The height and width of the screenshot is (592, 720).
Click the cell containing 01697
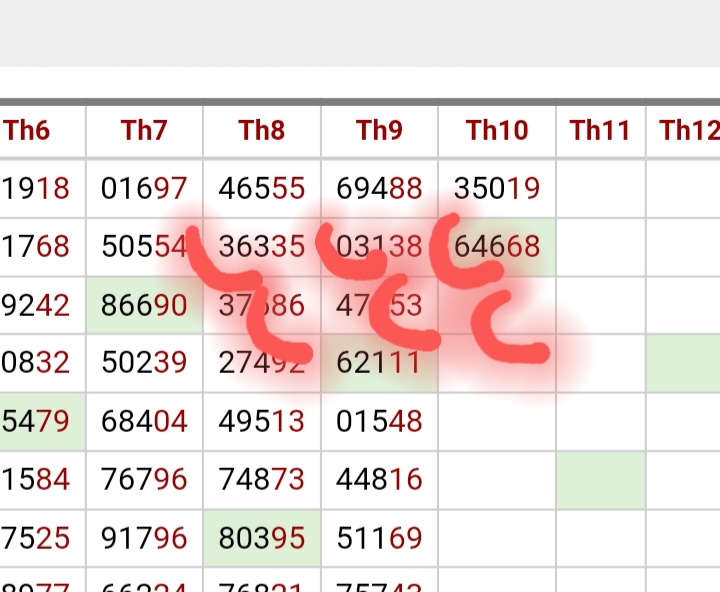coord(144,189)
